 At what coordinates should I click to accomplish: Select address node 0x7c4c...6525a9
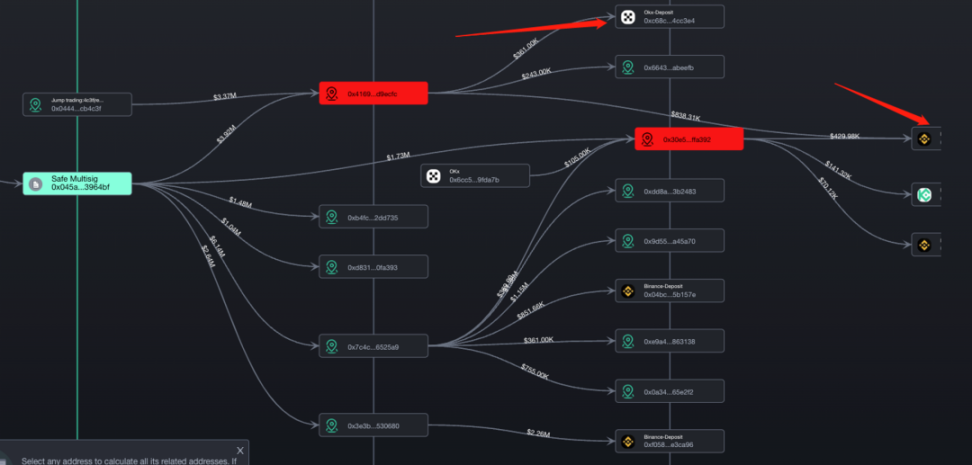coord(374,347)
